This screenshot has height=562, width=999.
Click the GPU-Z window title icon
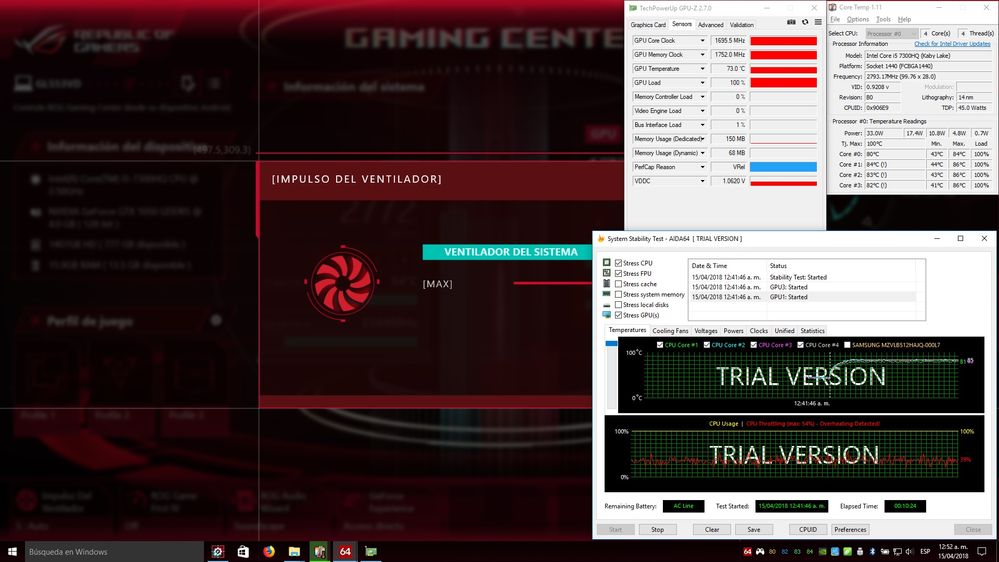pos(633,8)
